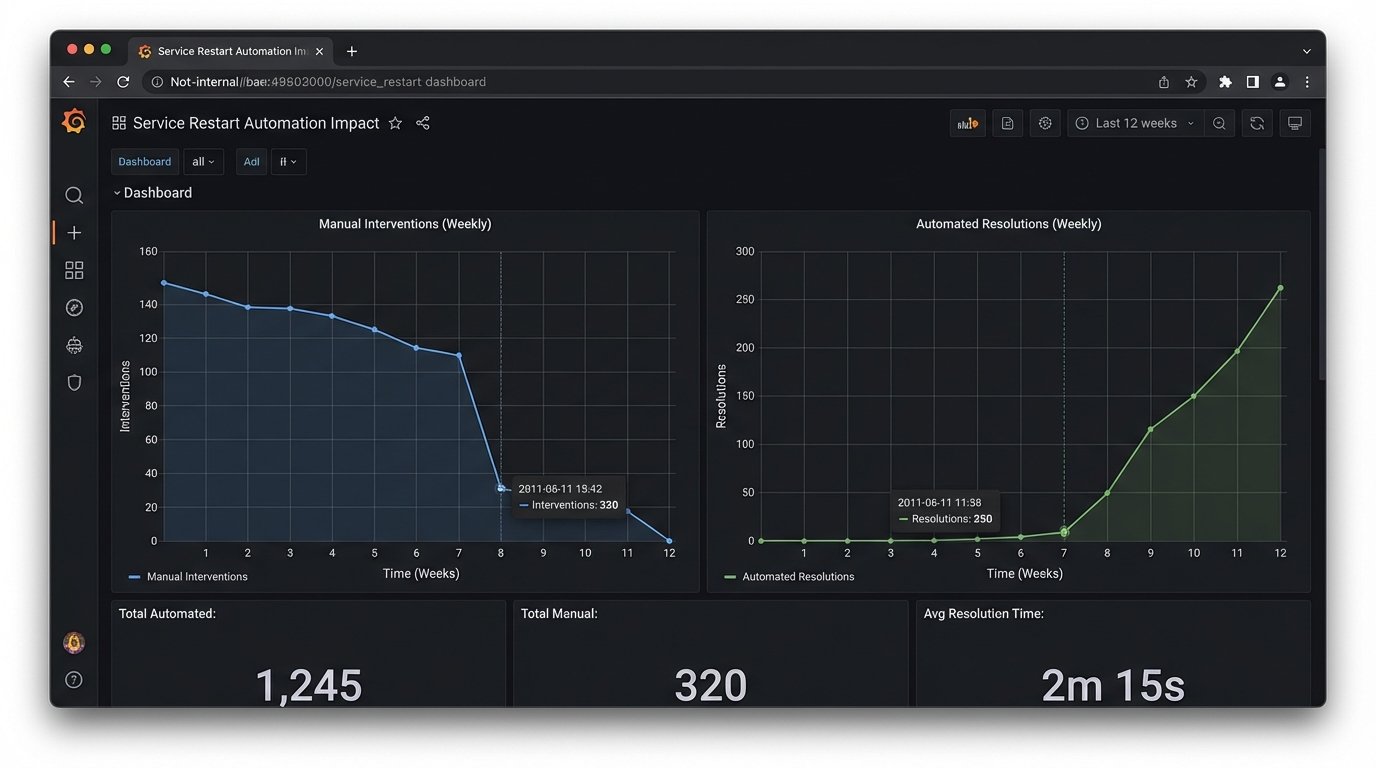Open the Grafana home logo
1376x768 pixels.
pos(74,120)
